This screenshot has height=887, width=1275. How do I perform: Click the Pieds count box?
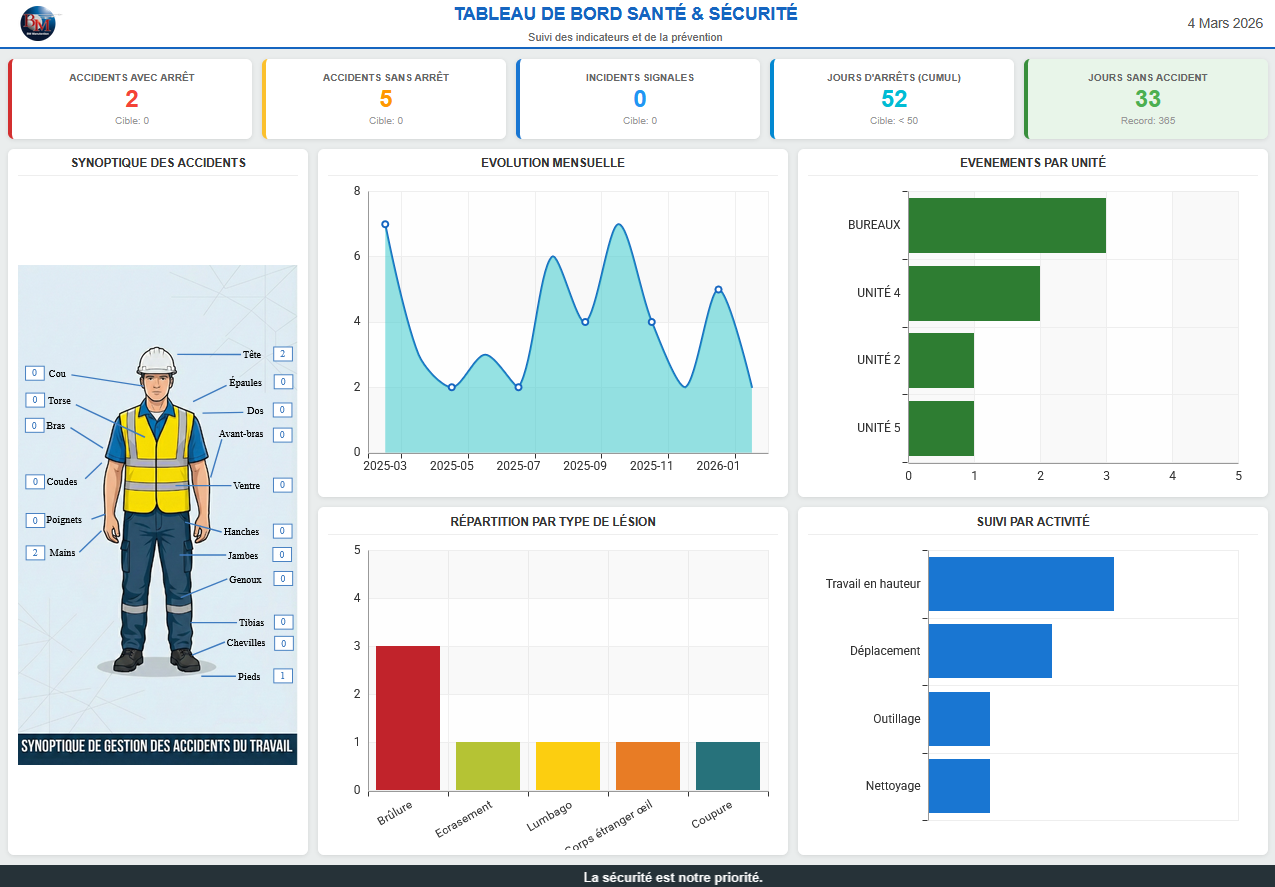tap(283, 676)
